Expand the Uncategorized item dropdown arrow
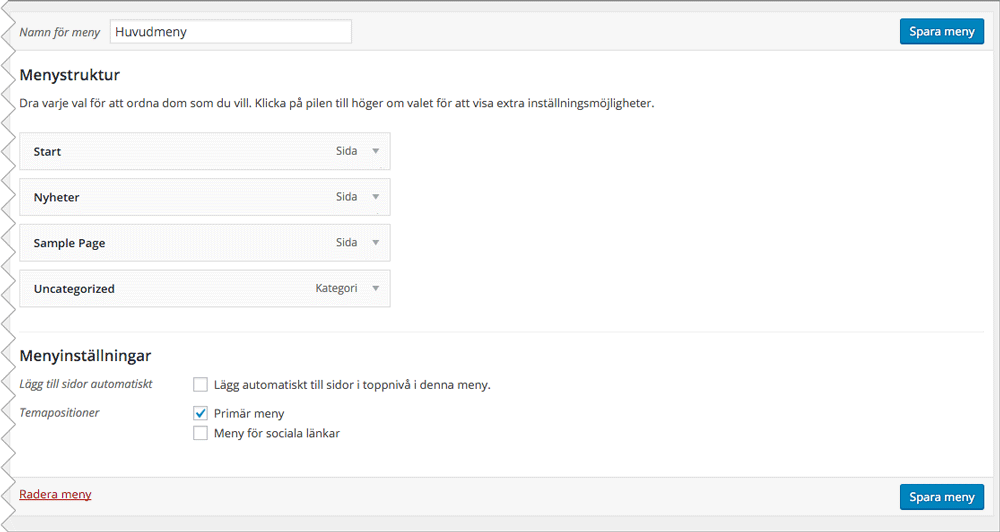The width and height of the screenshot is (1000, 532). click(376, 288)
